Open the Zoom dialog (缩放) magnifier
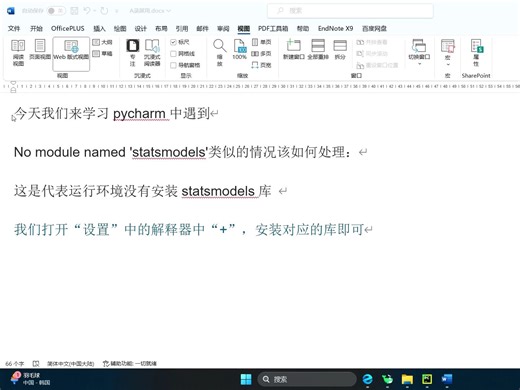The image size is (520, 390). (x=220, y=53)
